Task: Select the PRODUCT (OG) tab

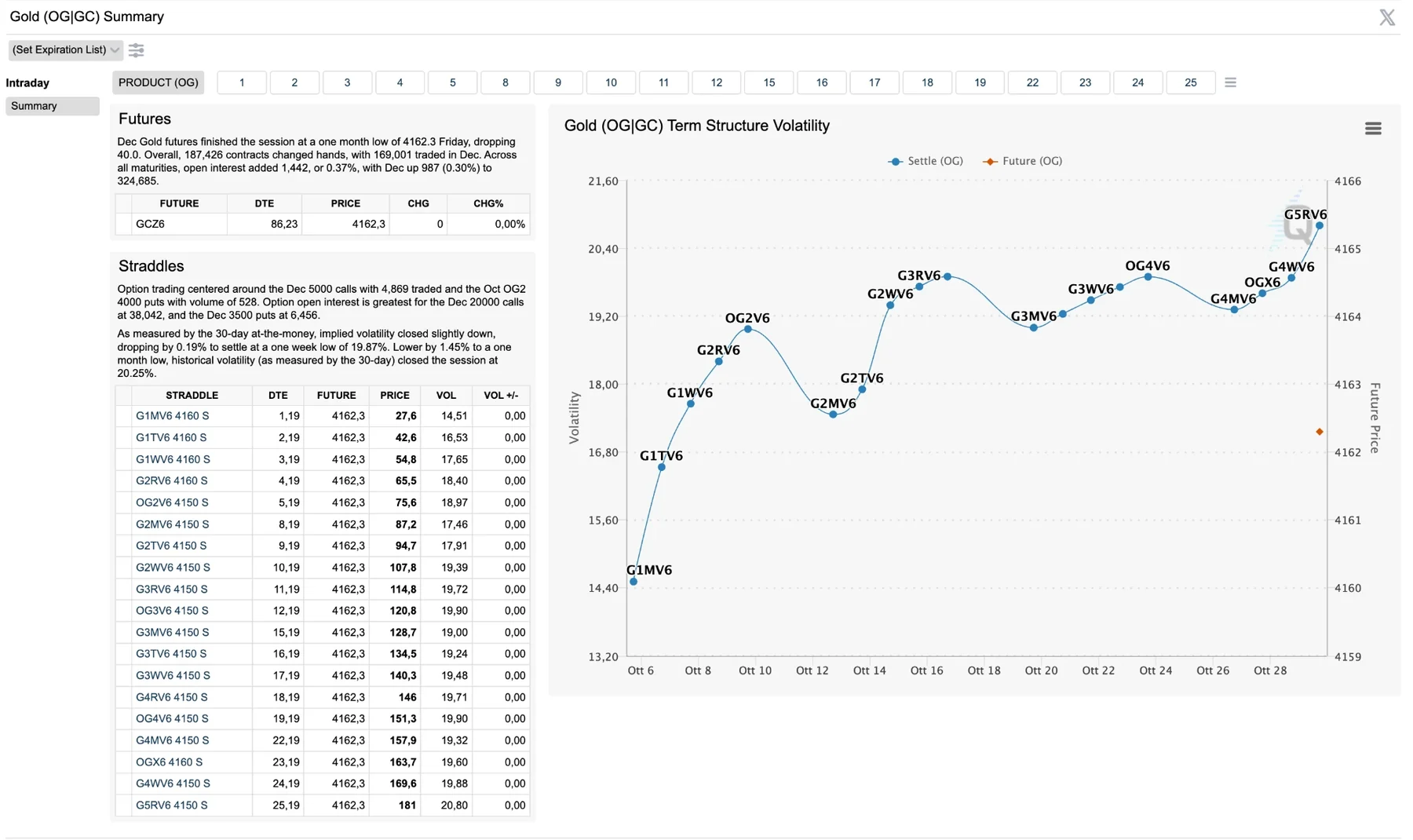Action: point(158,82)
